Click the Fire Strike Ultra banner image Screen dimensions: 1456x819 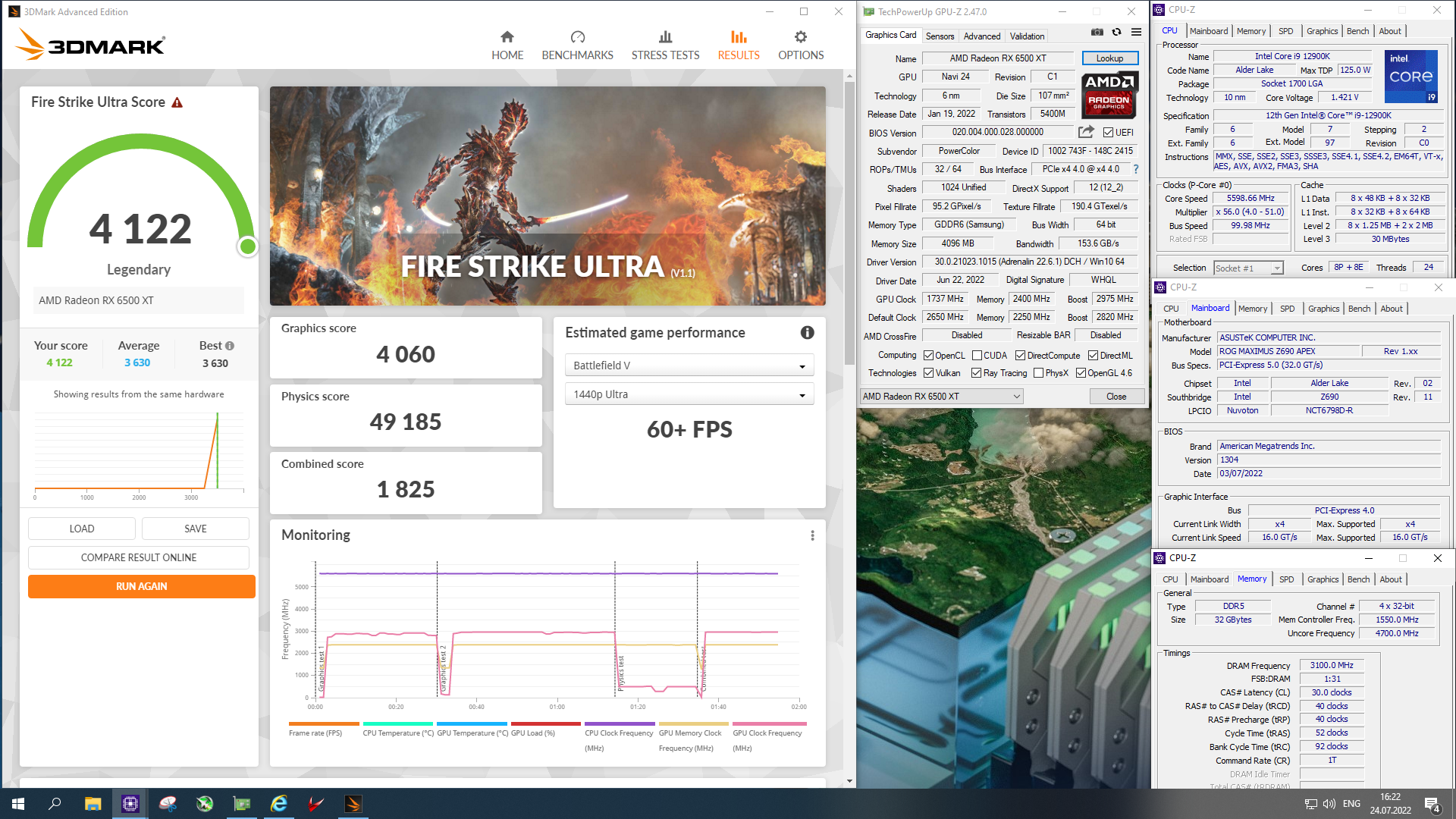(x=548, y=196)
